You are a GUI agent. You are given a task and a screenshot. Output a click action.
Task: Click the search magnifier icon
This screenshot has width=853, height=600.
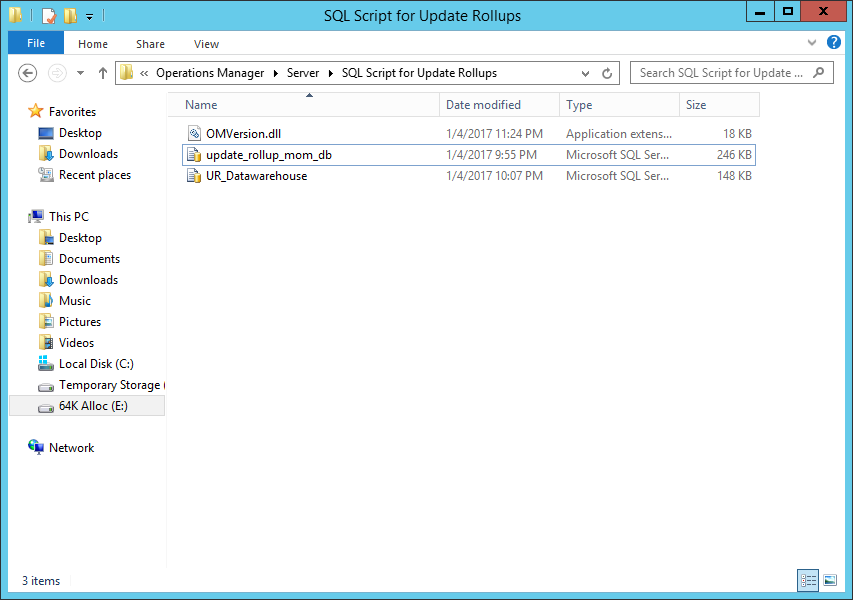(818, 73)
